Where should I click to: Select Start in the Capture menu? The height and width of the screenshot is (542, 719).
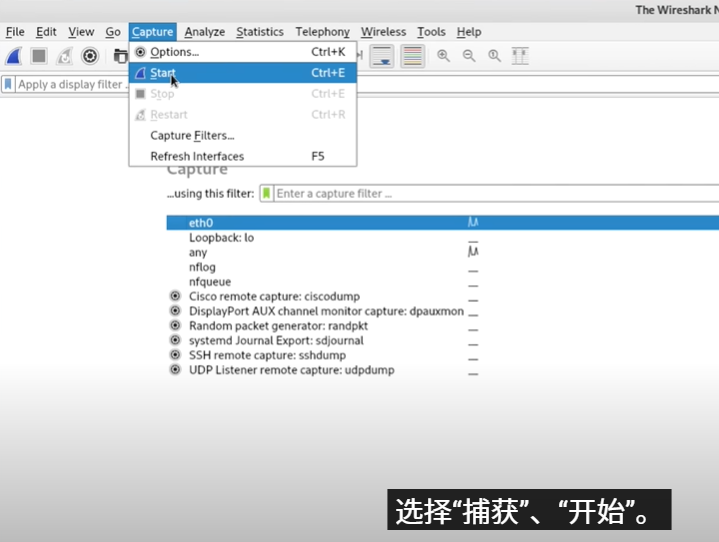[163, 73]
